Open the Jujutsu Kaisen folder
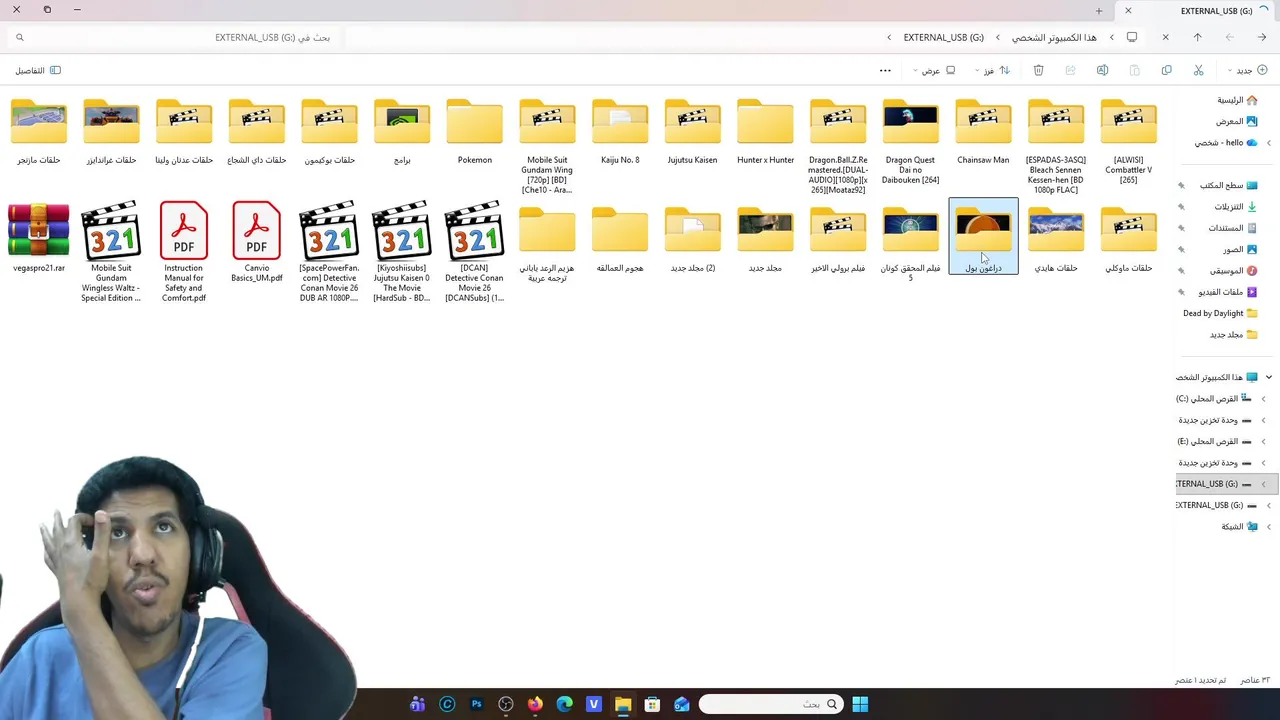1280x720 pixels. point(692,132)
